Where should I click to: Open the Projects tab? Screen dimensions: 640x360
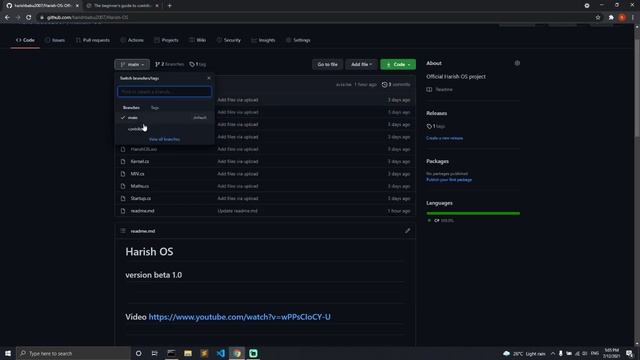pos(166,40)
